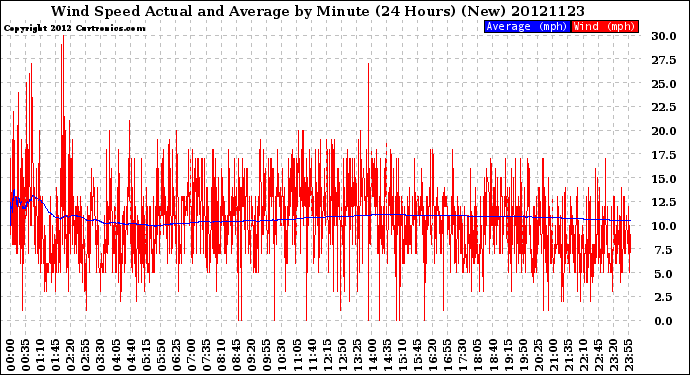Image resolution: width=690 pixels, height=375 pixels.
Task: Click the 11:05 time axis label
Action: [297, 355]
